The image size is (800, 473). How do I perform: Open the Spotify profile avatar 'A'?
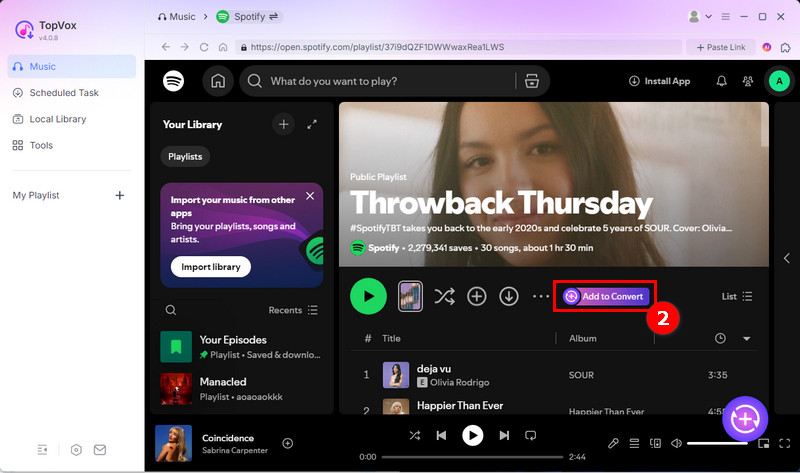(x=779, y=81)
